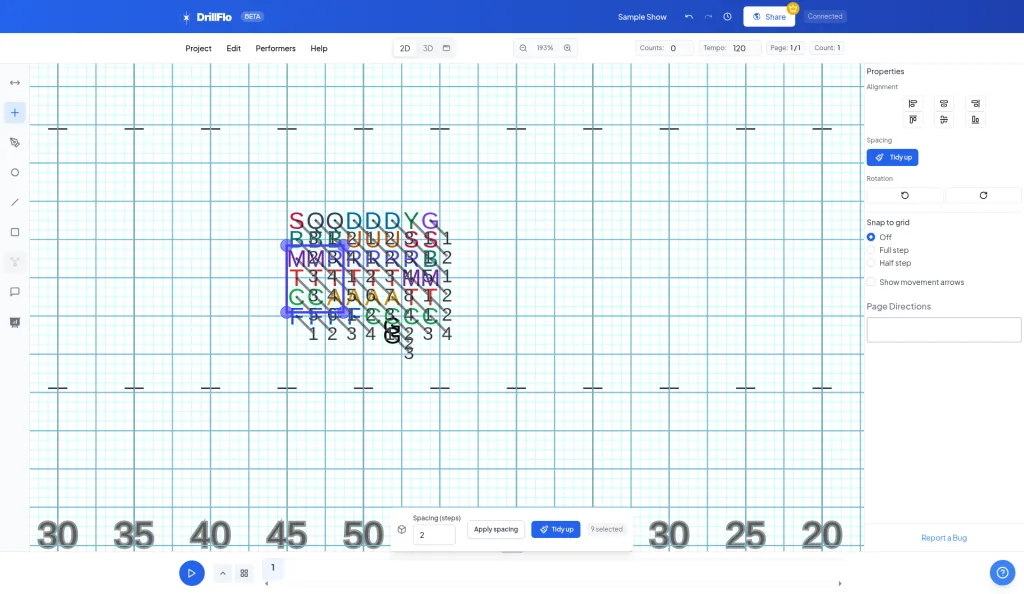Open the help question mark button
Image resolution: width=1024 pixels, height=594 pixels.
point(1002,573)
